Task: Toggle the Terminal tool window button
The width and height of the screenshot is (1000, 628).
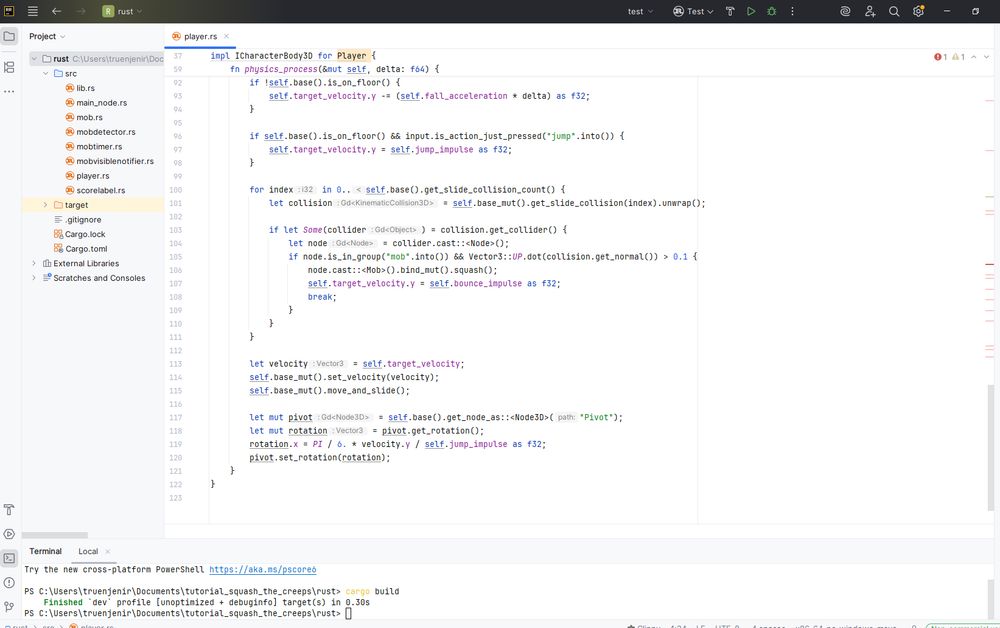Action: coord(9,558)
